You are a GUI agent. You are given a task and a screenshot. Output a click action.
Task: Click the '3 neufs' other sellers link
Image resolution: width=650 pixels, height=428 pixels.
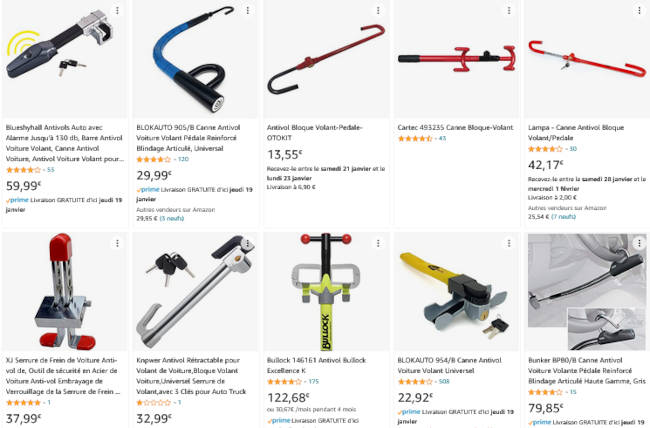172,218
